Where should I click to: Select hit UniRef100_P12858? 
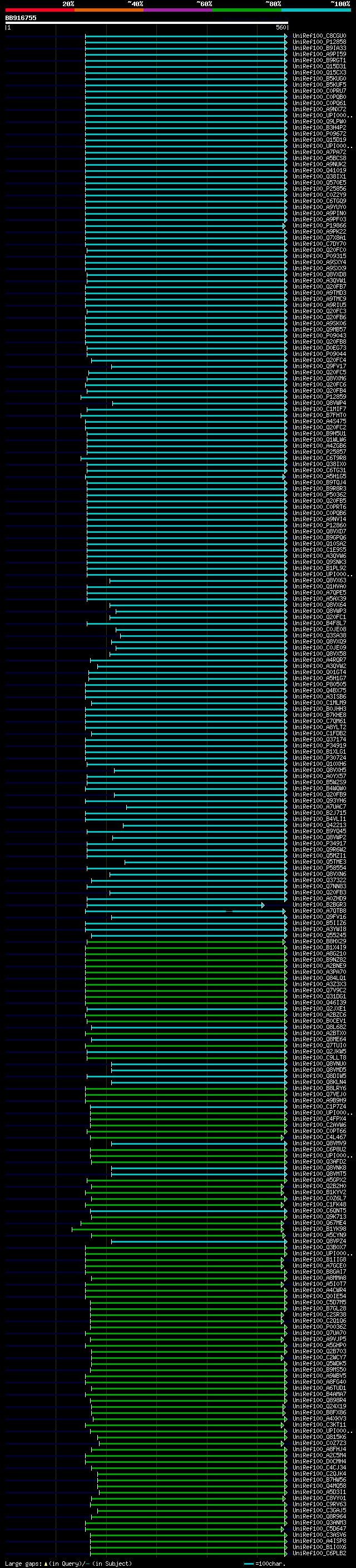coord(319,42)
